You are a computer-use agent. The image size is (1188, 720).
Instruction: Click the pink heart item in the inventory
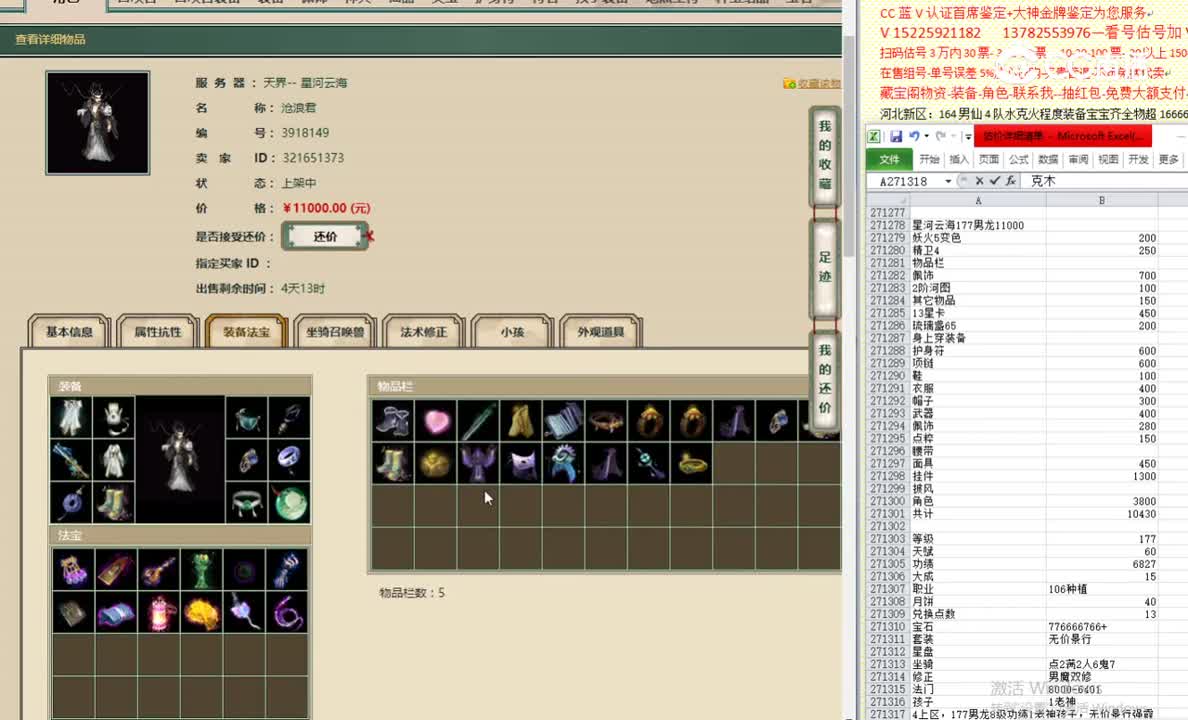[x=436, y=421]
